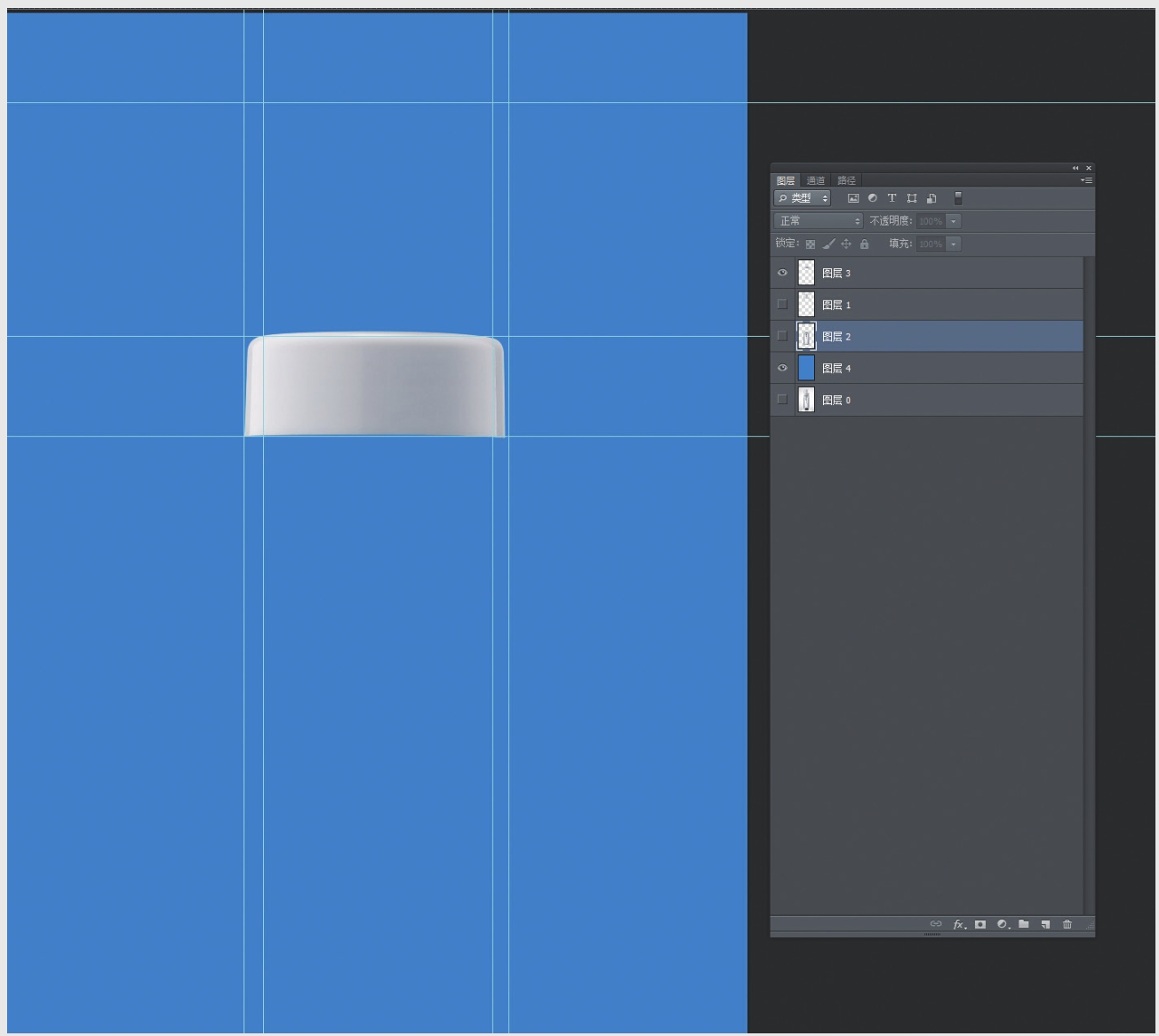Toggle the layer filtering switch
This screenshot has width=1159, height=1036.
coord(958,198)
